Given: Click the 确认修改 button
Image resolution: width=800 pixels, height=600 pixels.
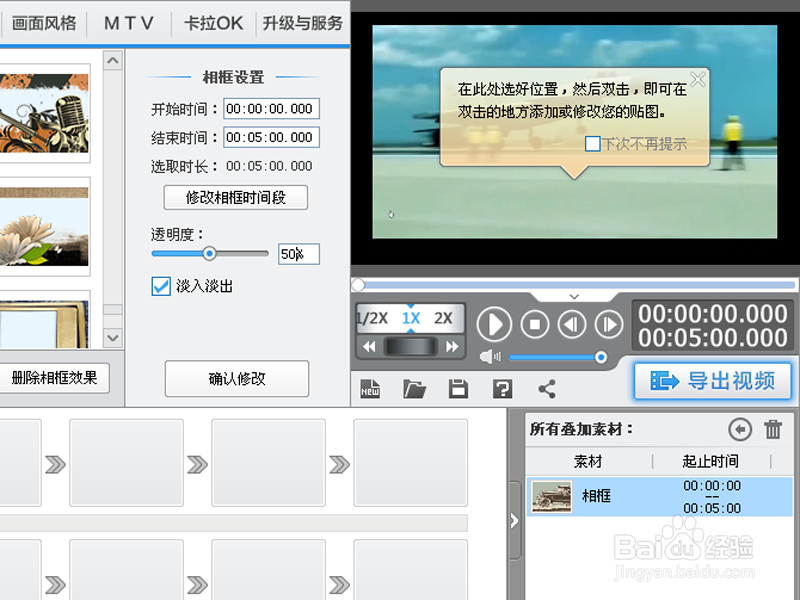Looking at the screenshot, I should point(237,379).
